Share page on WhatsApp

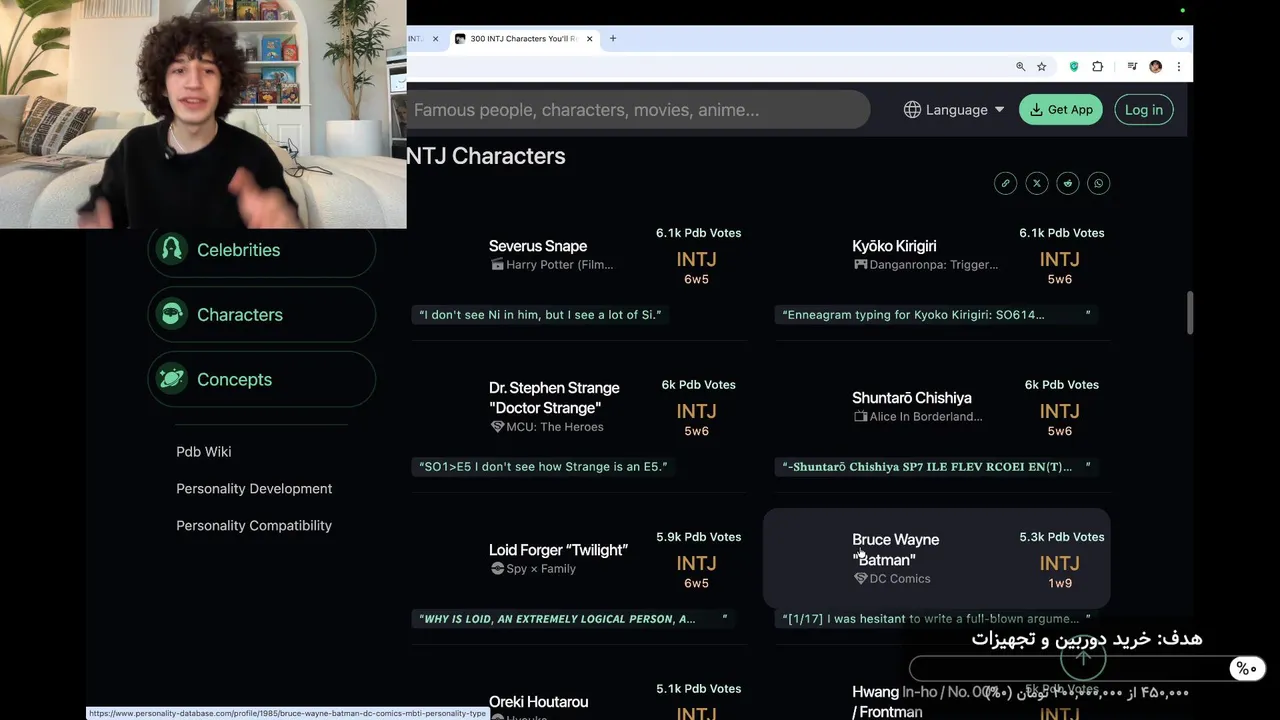point(1099,183)
